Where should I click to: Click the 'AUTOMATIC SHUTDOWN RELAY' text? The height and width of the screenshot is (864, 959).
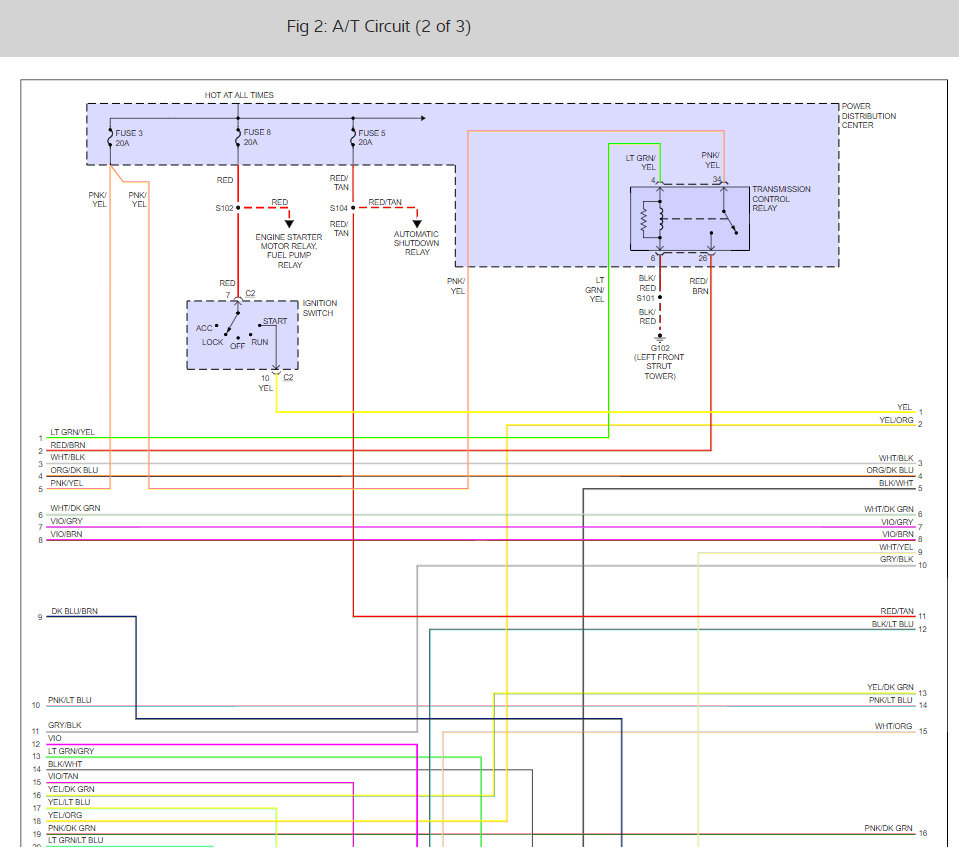417,243
